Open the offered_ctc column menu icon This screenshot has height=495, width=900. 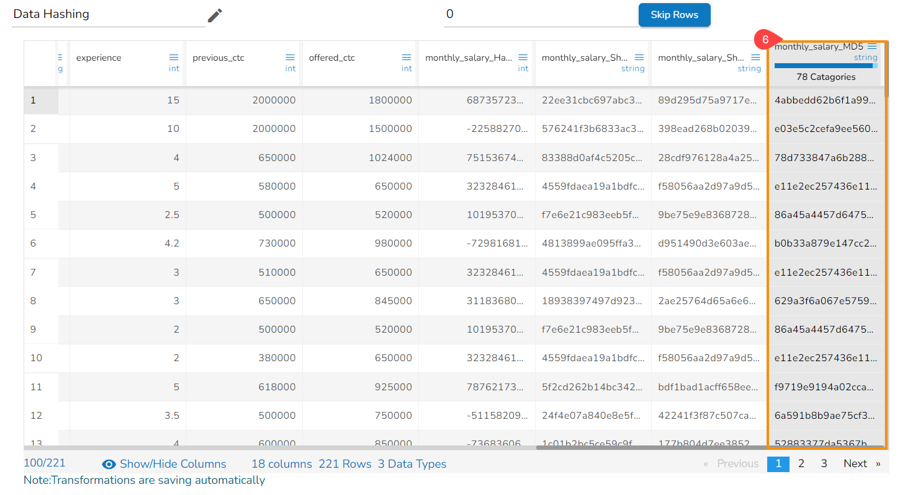406,58
